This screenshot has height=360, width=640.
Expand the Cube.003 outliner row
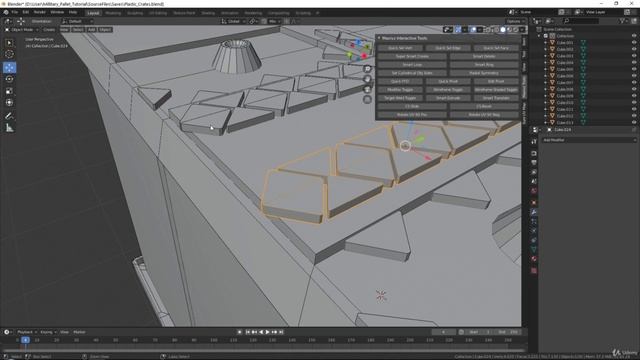(545, 56)
